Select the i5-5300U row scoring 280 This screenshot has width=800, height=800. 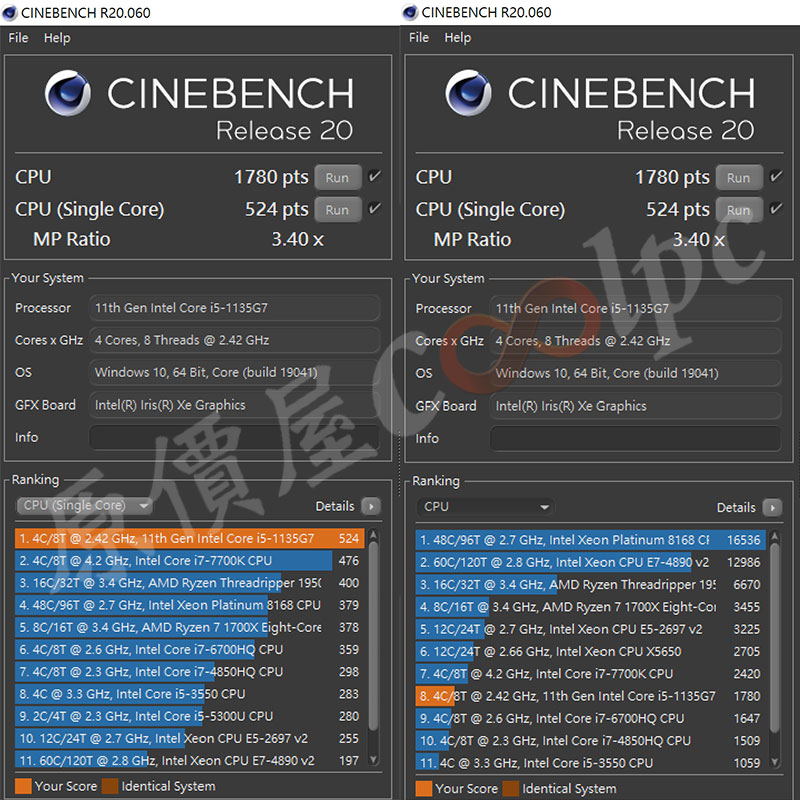coord(190,716)
